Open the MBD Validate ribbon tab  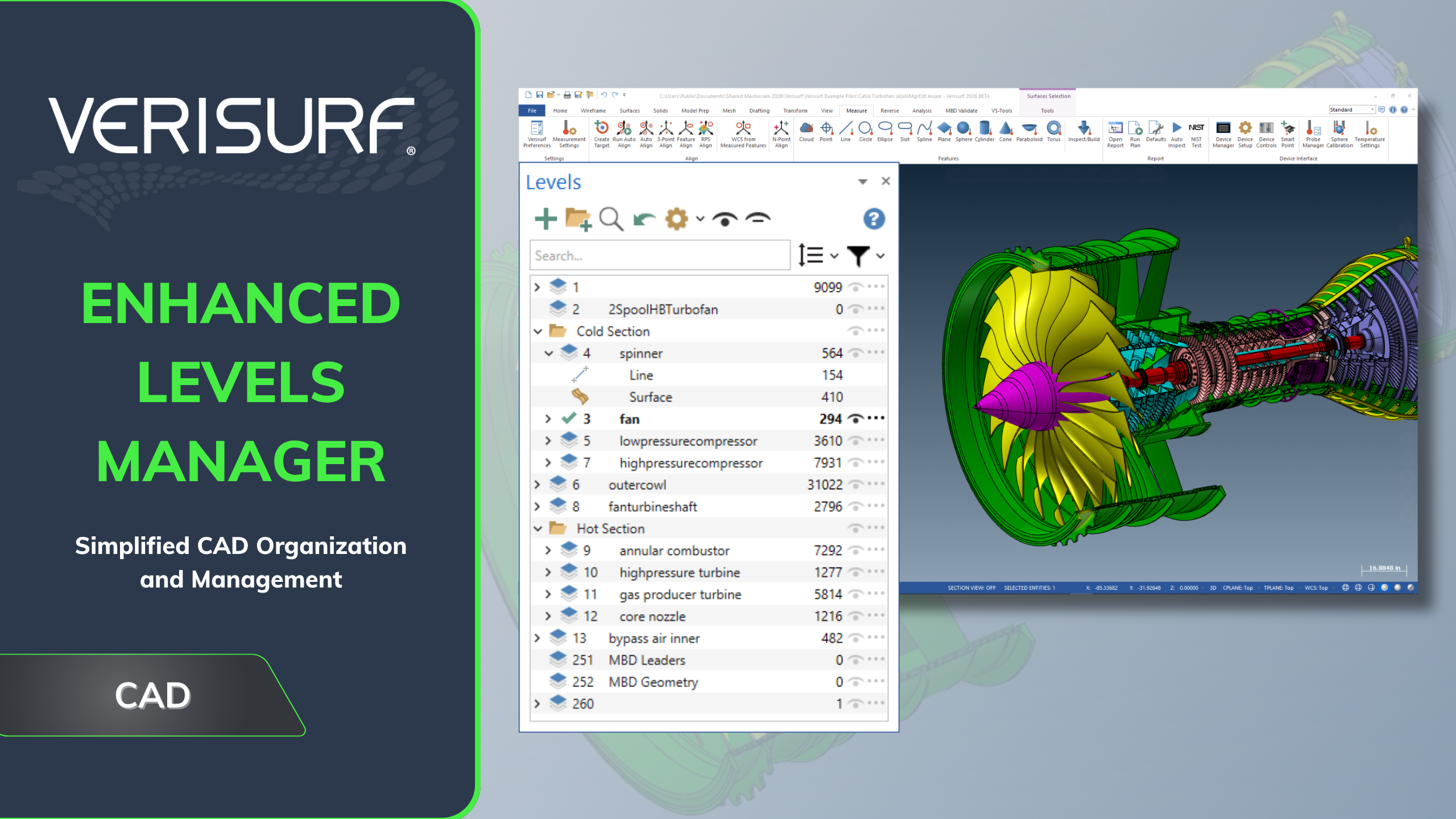pos(961,111)
